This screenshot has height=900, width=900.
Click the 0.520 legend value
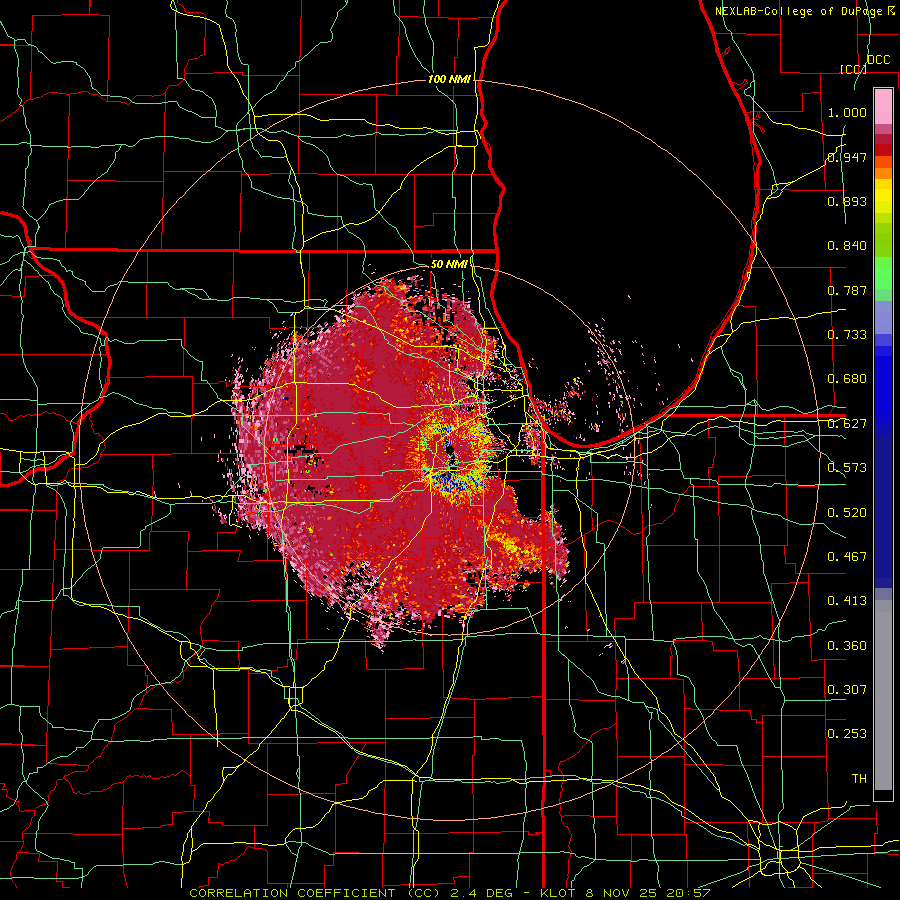tap(847, 513)
